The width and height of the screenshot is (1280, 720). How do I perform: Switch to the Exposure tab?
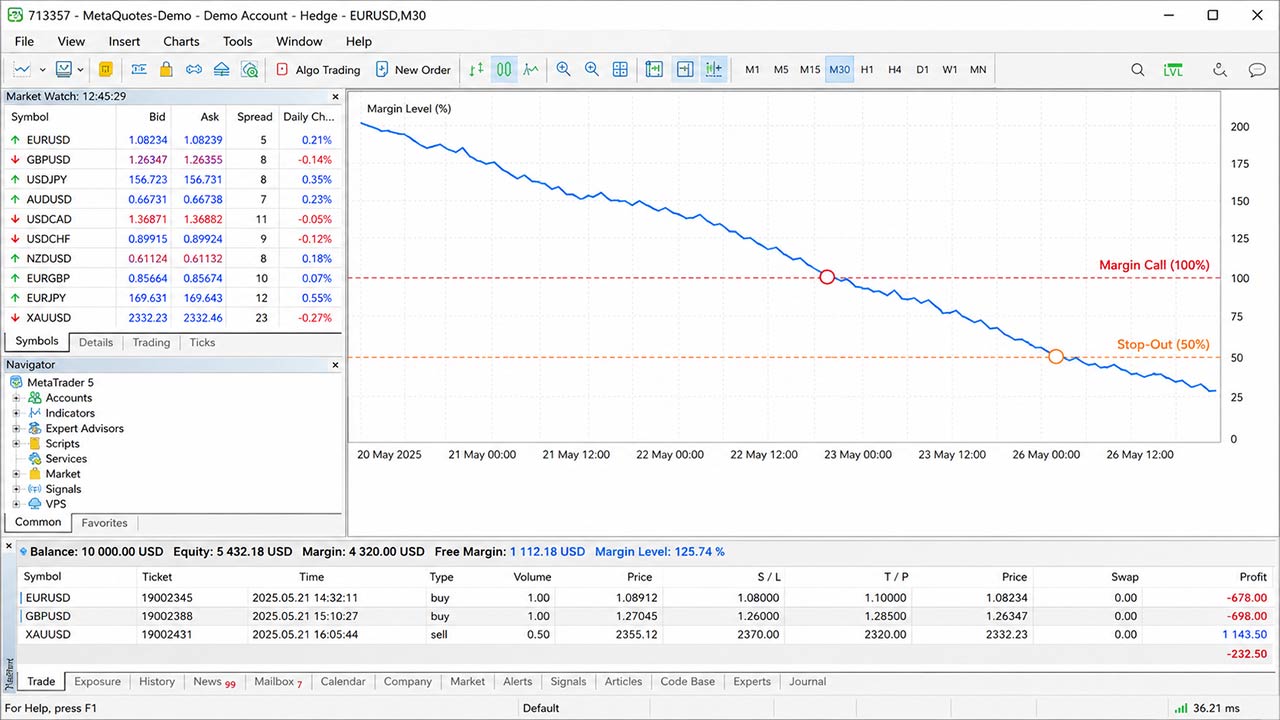[x=98, y=681]
